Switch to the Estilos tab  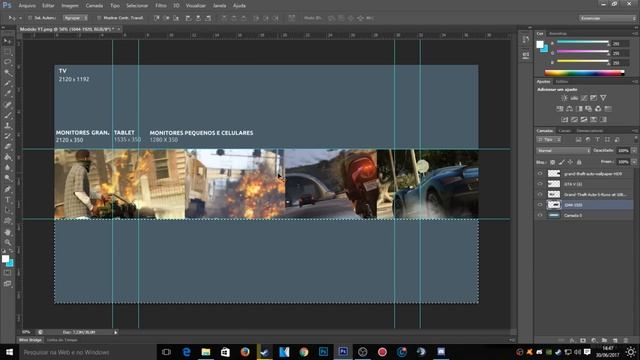562,82
